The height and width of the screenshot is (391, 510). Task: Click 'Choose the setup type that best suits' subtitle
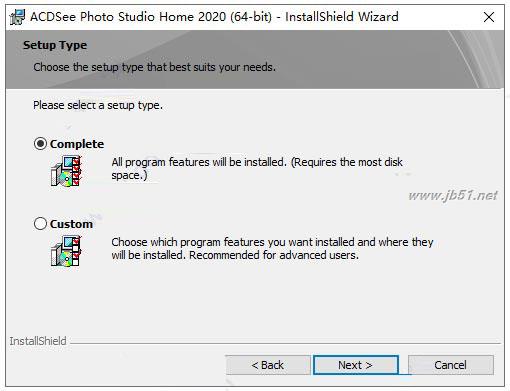pyautogui.click(x=154, y=67)
